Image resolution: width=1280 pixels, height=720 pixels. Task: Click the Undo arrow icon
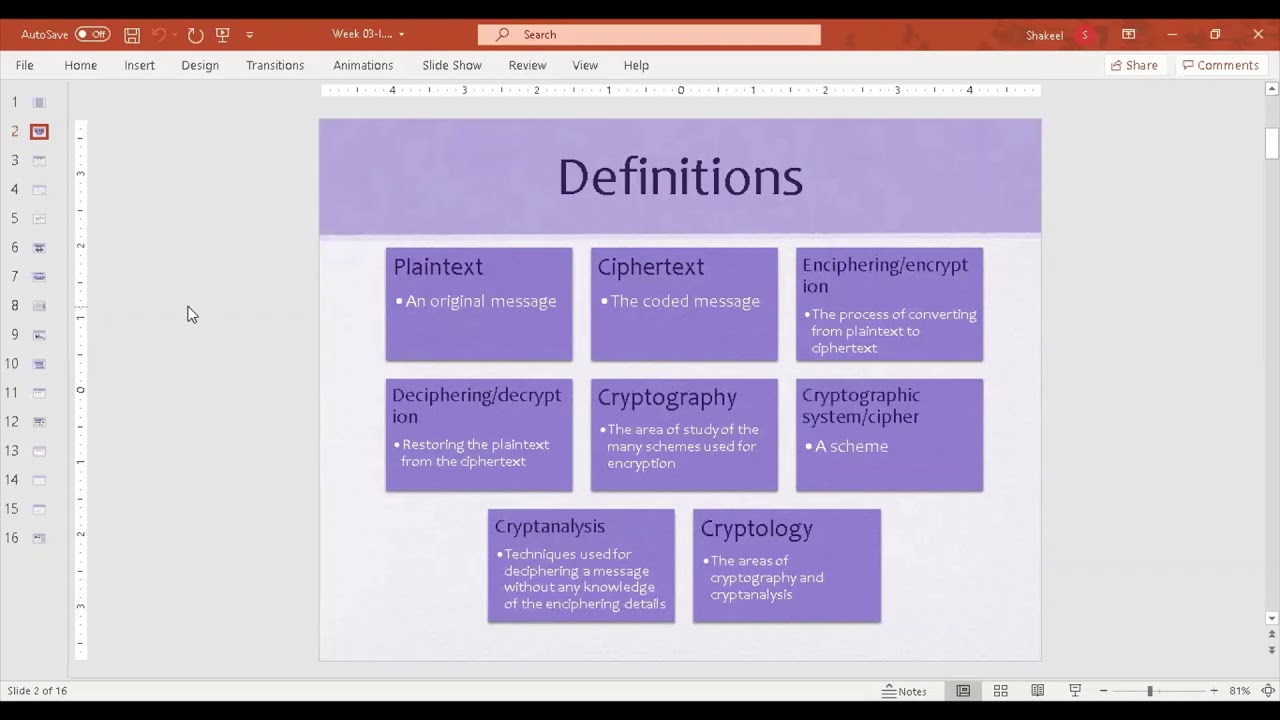[158, 34]
